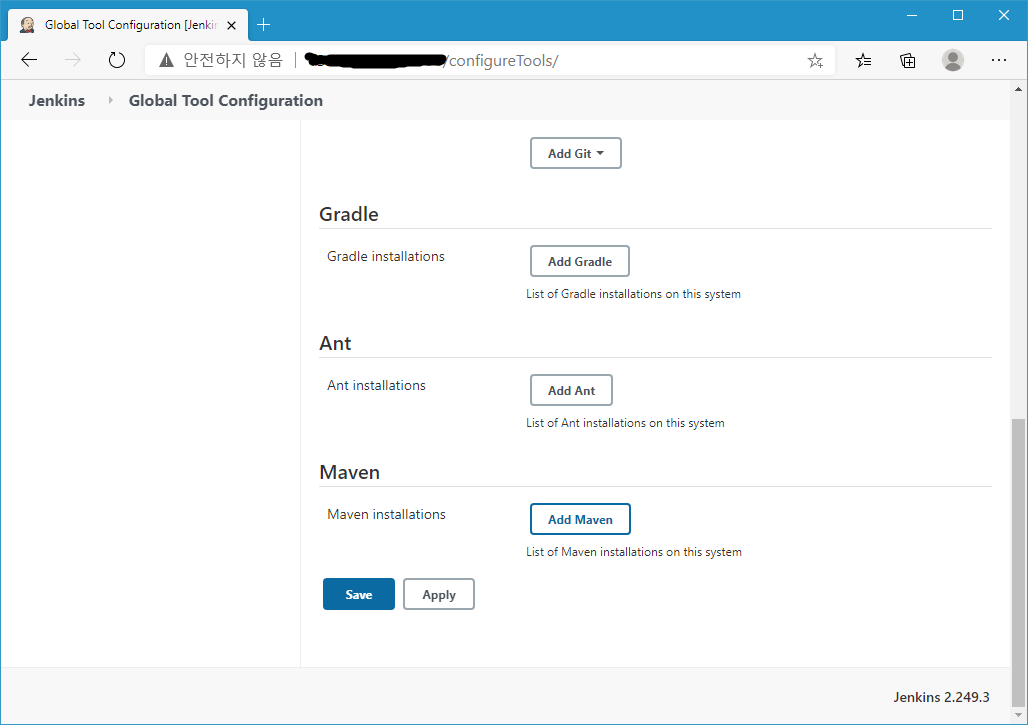Click the page vertical scrollbar thumb

(x=1018, y=562)
